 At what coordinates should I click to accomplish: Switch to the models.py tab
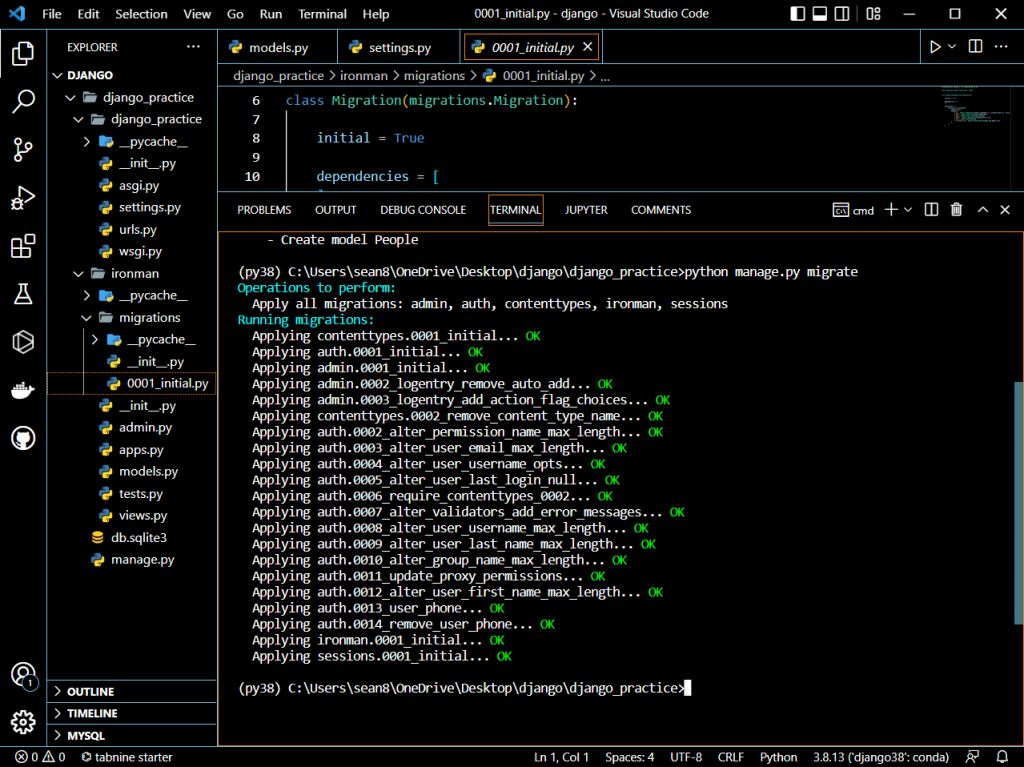pos(278,47)
